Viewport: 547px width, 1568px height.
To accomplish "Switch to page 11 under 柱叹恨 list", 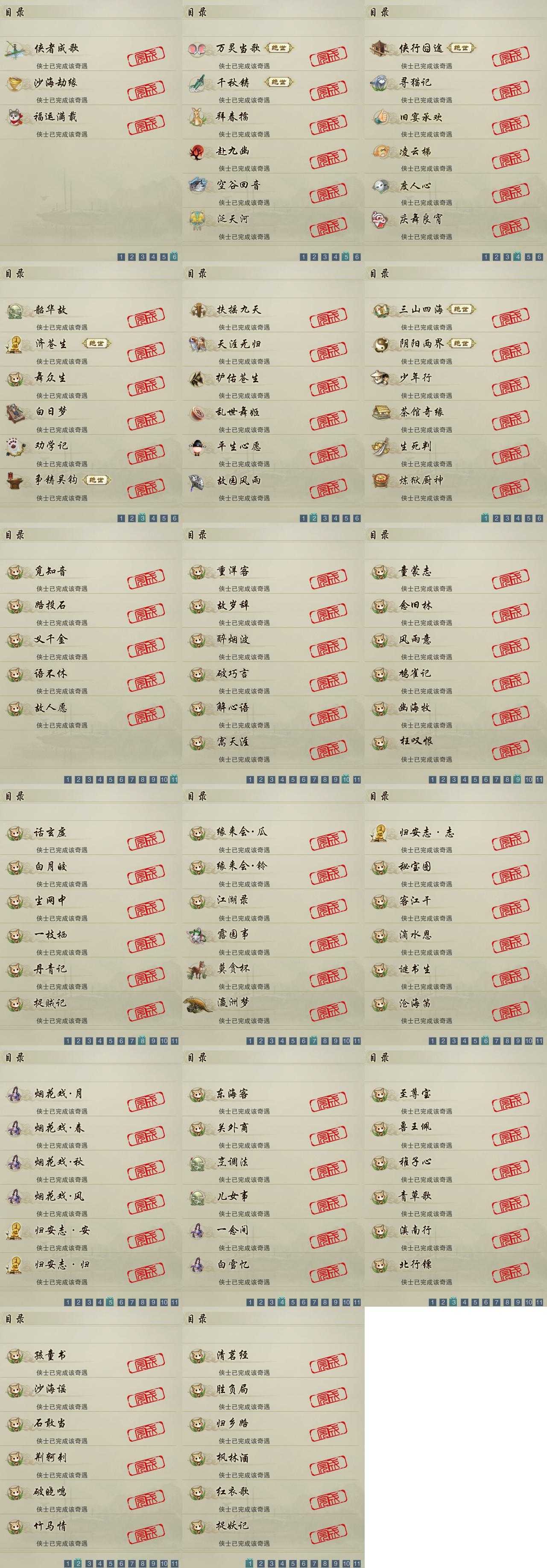I will 539,779.
